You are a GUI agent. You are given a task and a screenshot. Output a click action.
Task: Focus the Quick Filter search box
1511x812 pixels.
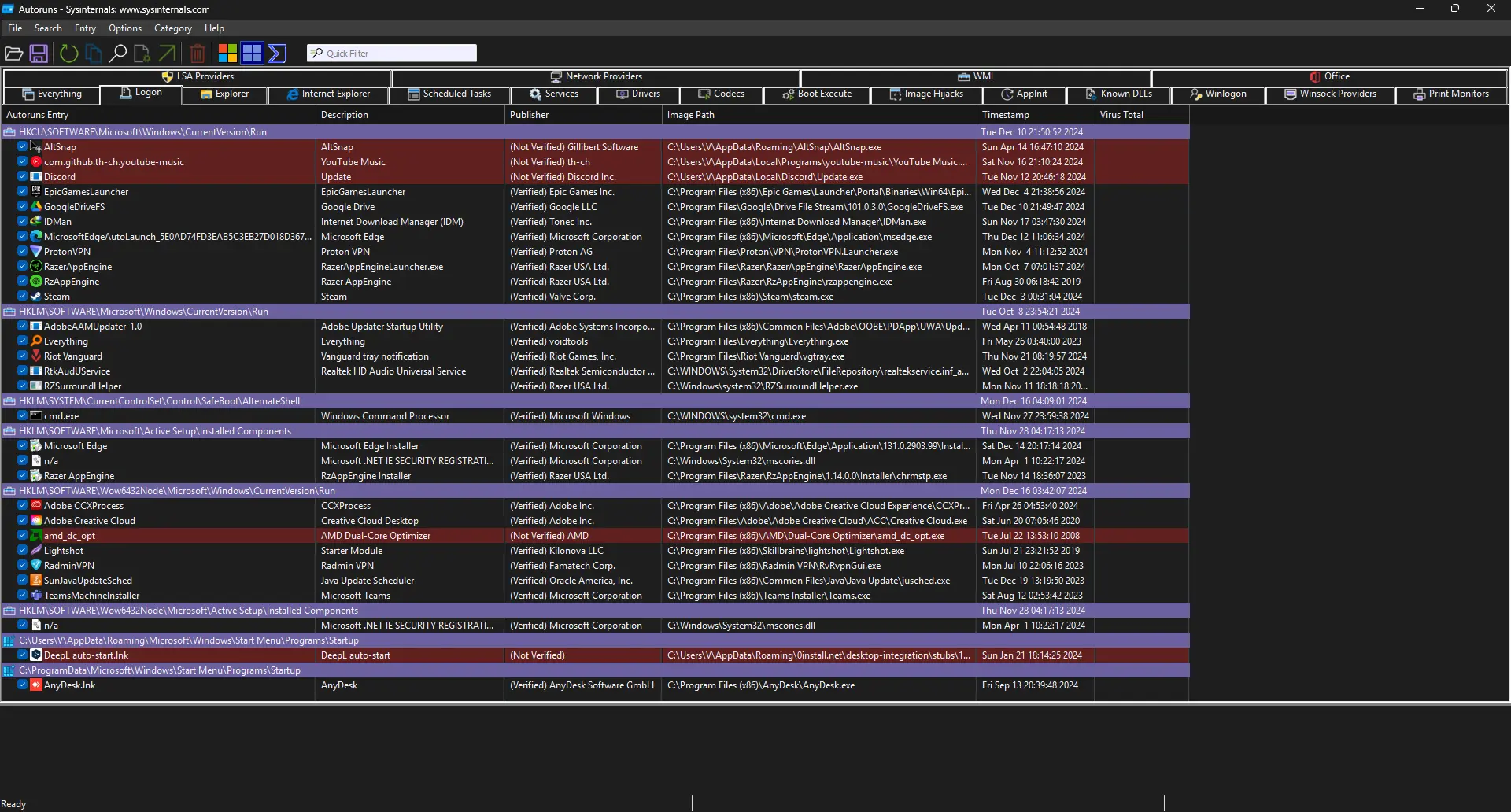pyautogui.click(x=392, y=54)
